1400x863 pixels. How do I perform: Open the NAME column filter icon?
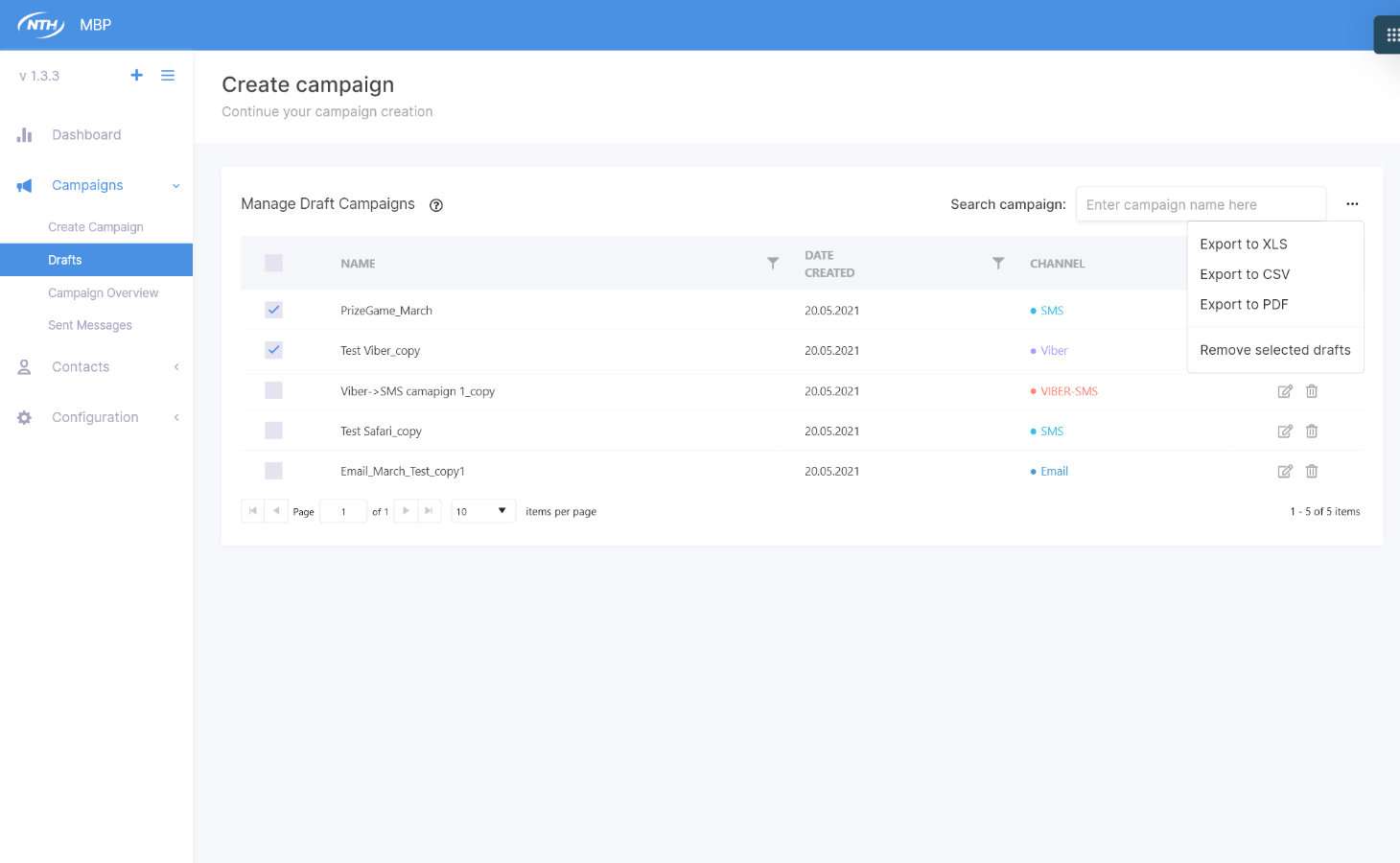(x=773, y=263)
